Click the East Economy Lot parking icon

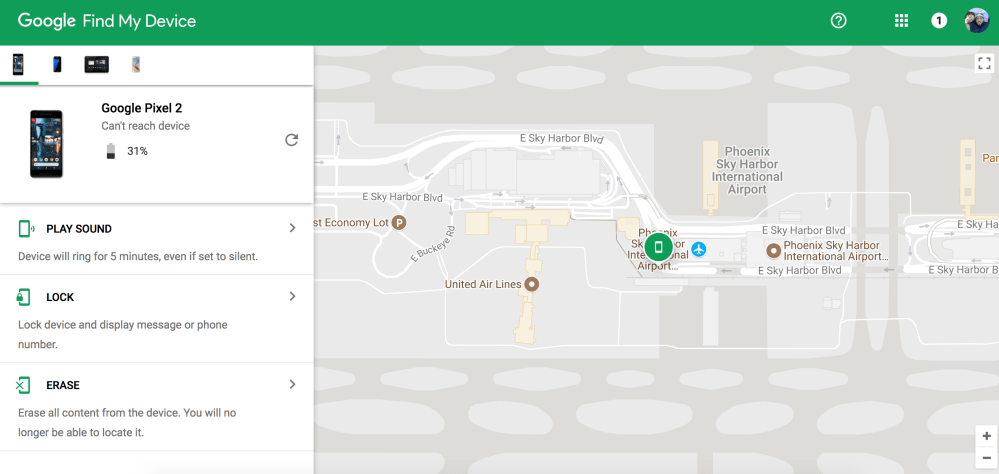click(x=399, y=223)
